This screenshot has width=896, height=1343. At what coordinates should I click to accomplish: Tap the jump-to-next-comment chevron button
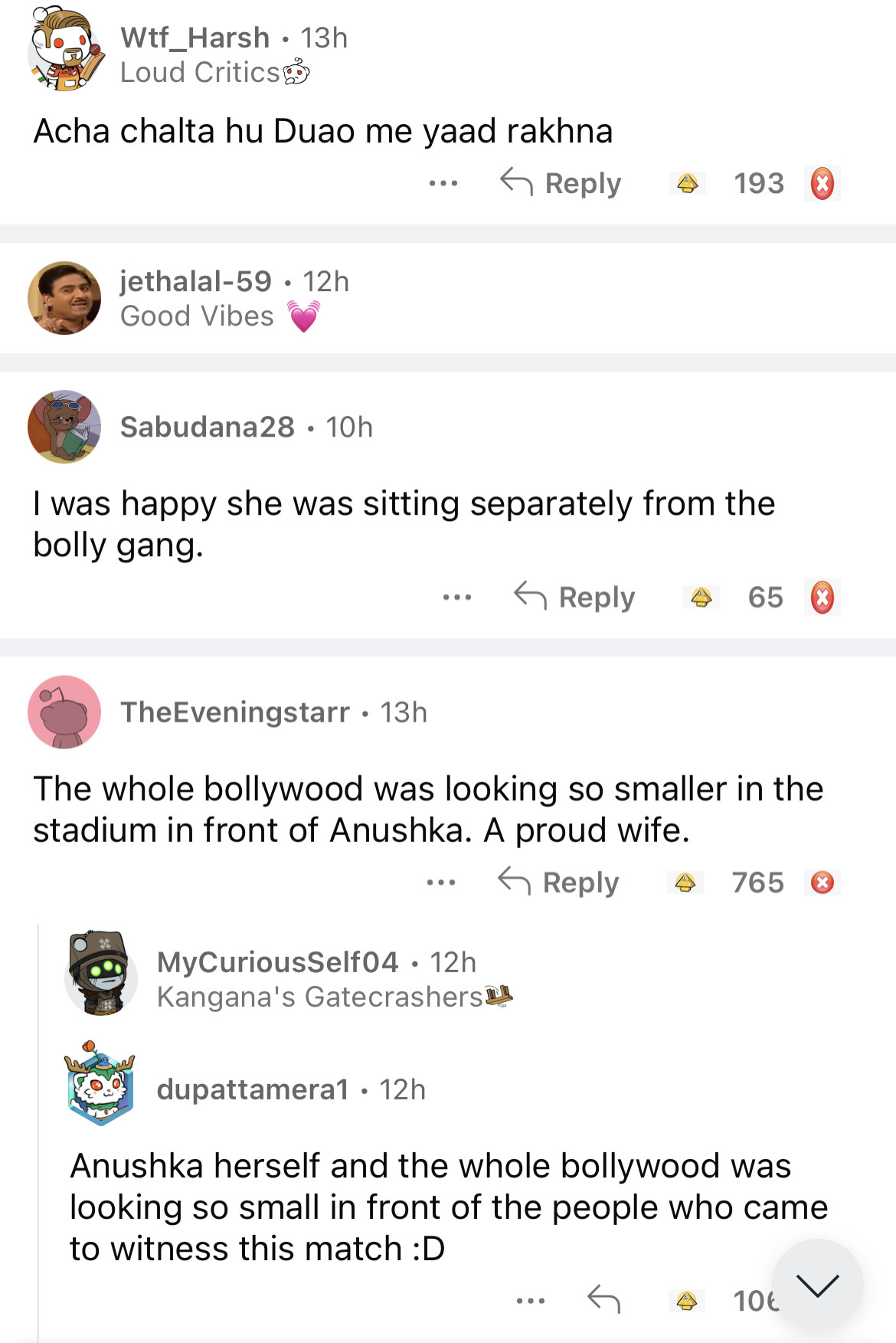pyautogui.click(x=817, y=1285)
